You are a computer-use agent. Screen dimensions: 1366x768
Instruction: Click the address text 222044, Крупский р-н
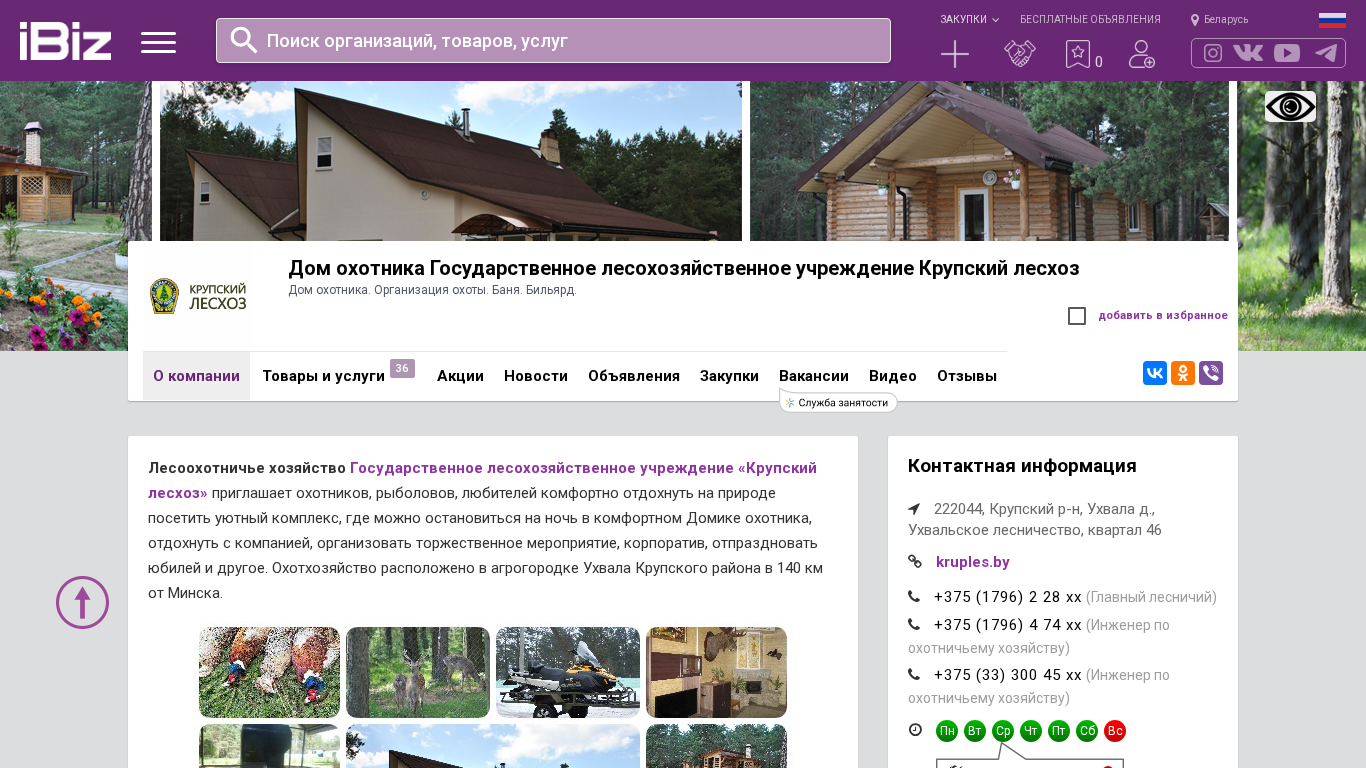(x=1035, y=519)
